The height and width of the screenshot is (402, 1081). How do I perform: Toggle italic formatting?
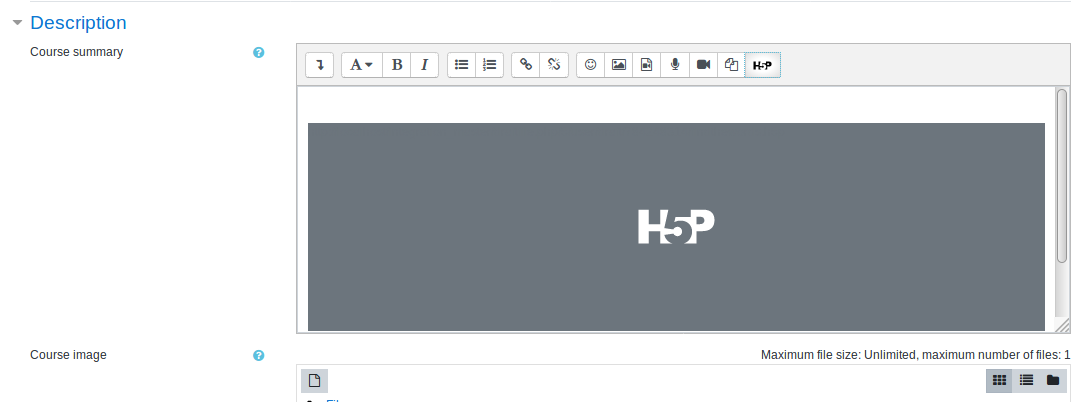point(425,65)
